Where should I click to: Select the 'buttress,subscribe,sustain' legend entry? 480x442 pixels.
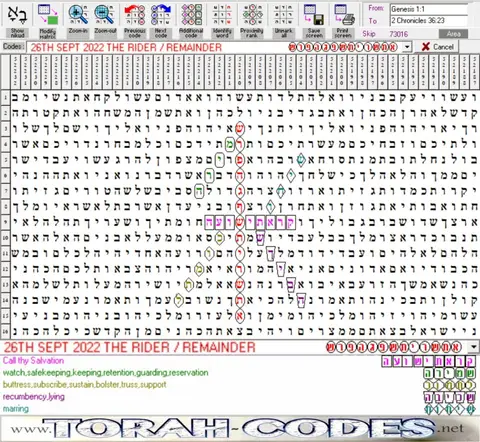click(x=84, y=385)
